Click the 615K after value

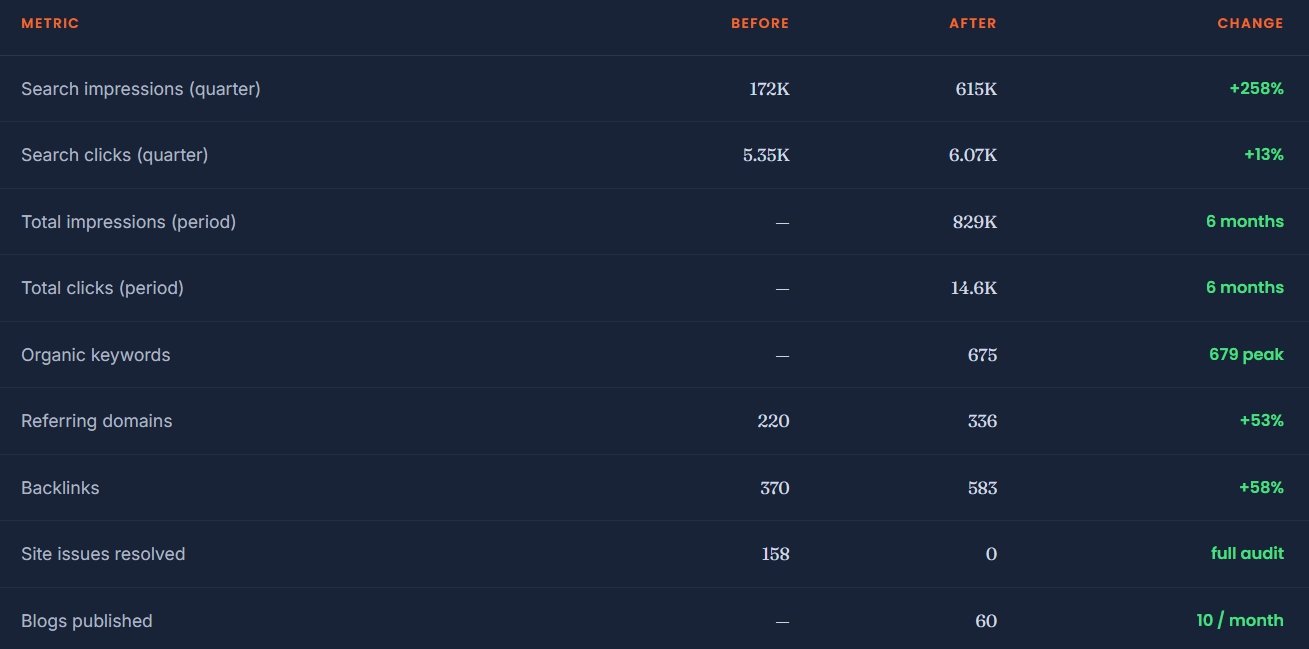[976, 89]
